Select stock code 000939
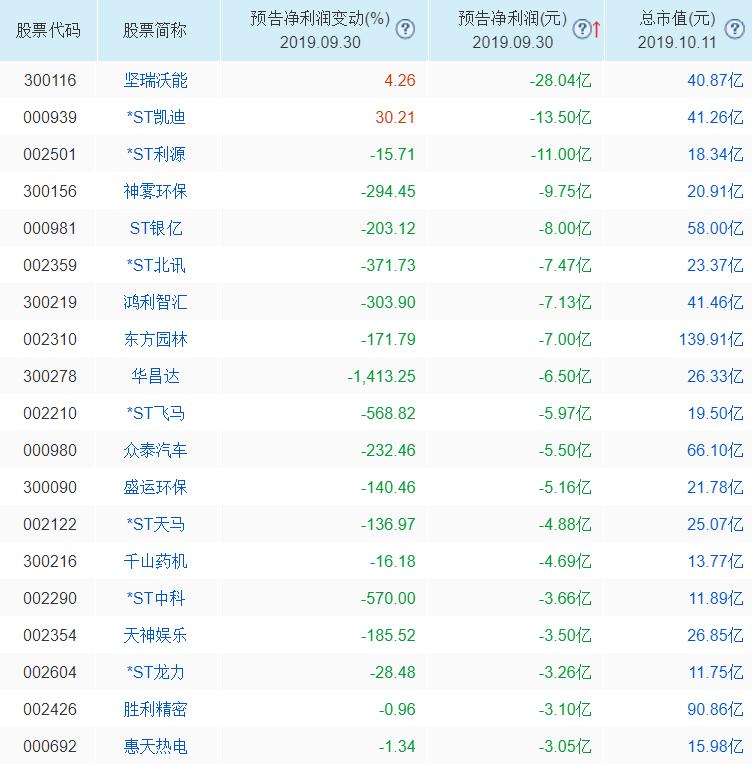 pyautogui.click(x=50, y=117)
